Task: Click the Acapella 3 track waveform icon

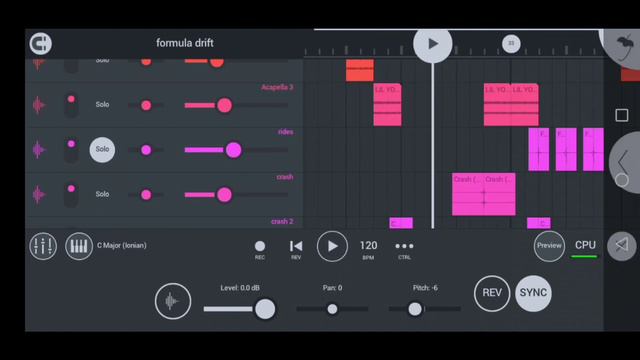Action: click(38, 105)
